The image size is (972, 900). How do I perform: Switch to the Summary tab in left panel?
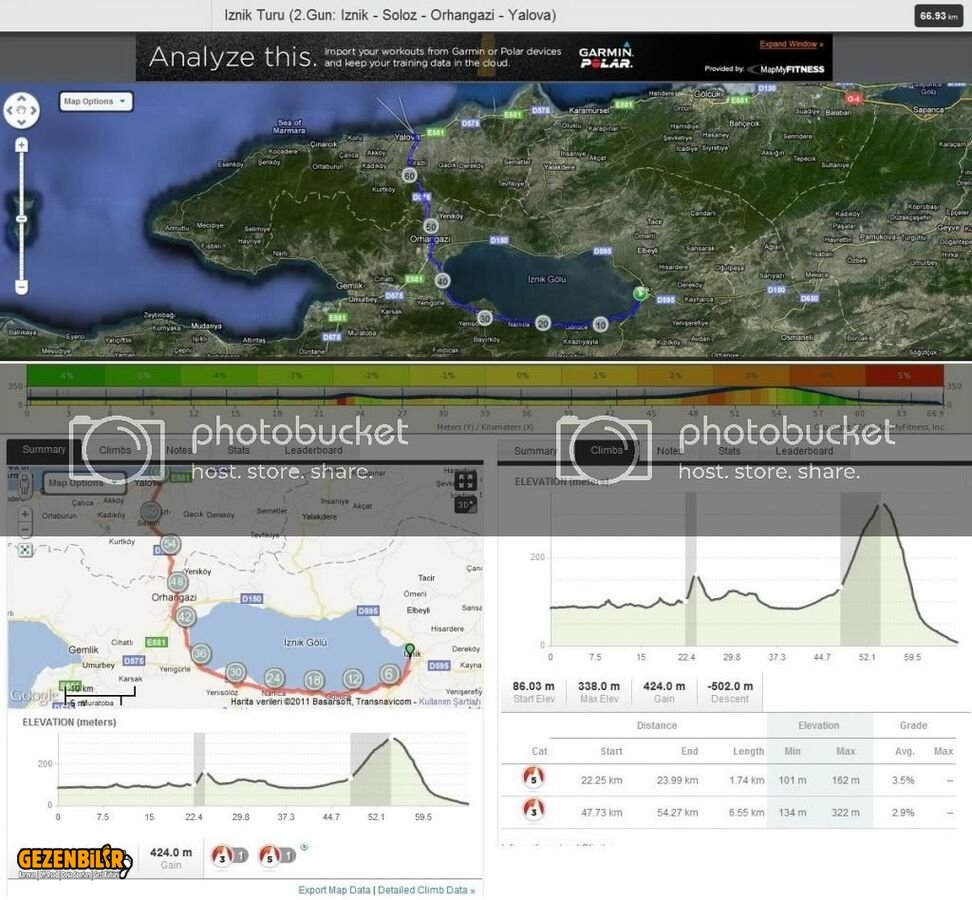[x=44, y=450]
